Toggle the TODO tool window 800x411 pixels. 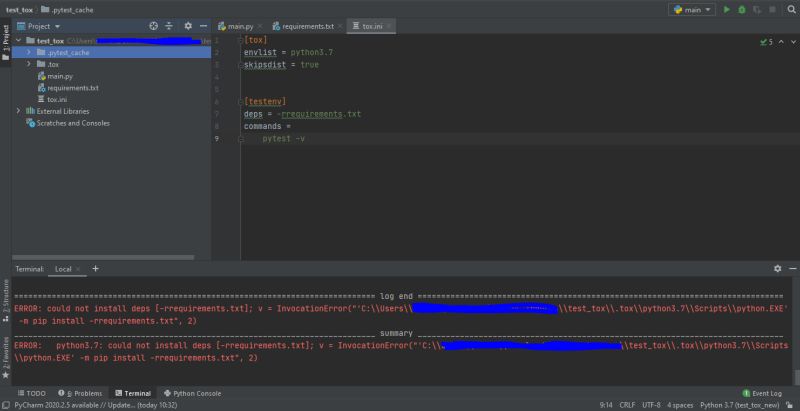click(x=32, y=393)
